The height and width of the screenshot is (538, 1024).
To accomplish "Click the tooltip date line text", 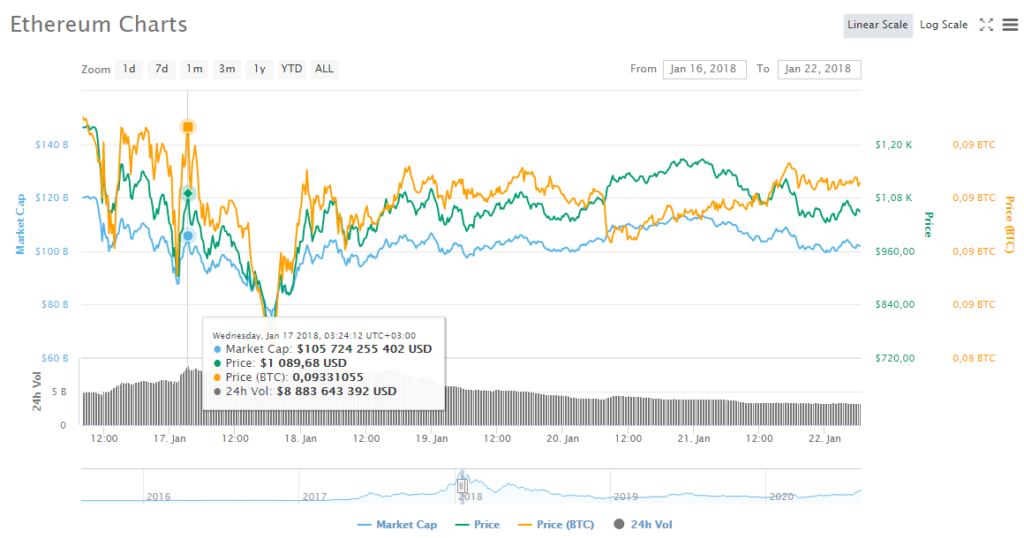I will [x=314, y=336].
